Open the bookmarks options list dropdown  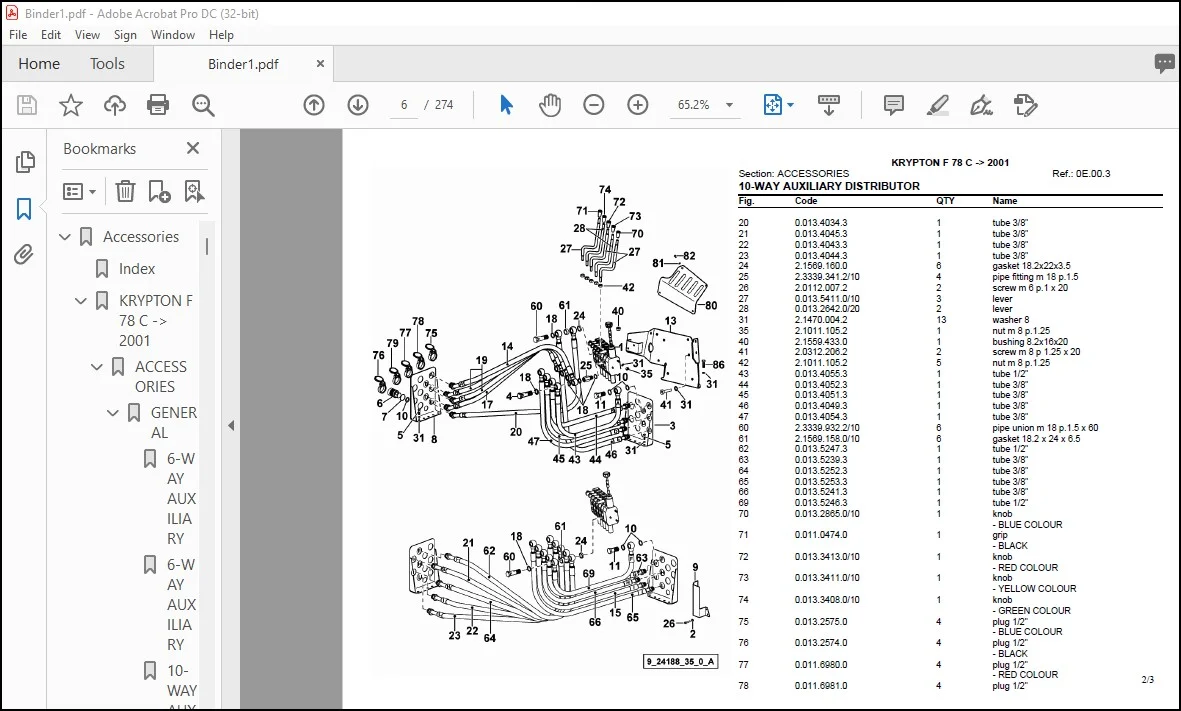point(79,191)
